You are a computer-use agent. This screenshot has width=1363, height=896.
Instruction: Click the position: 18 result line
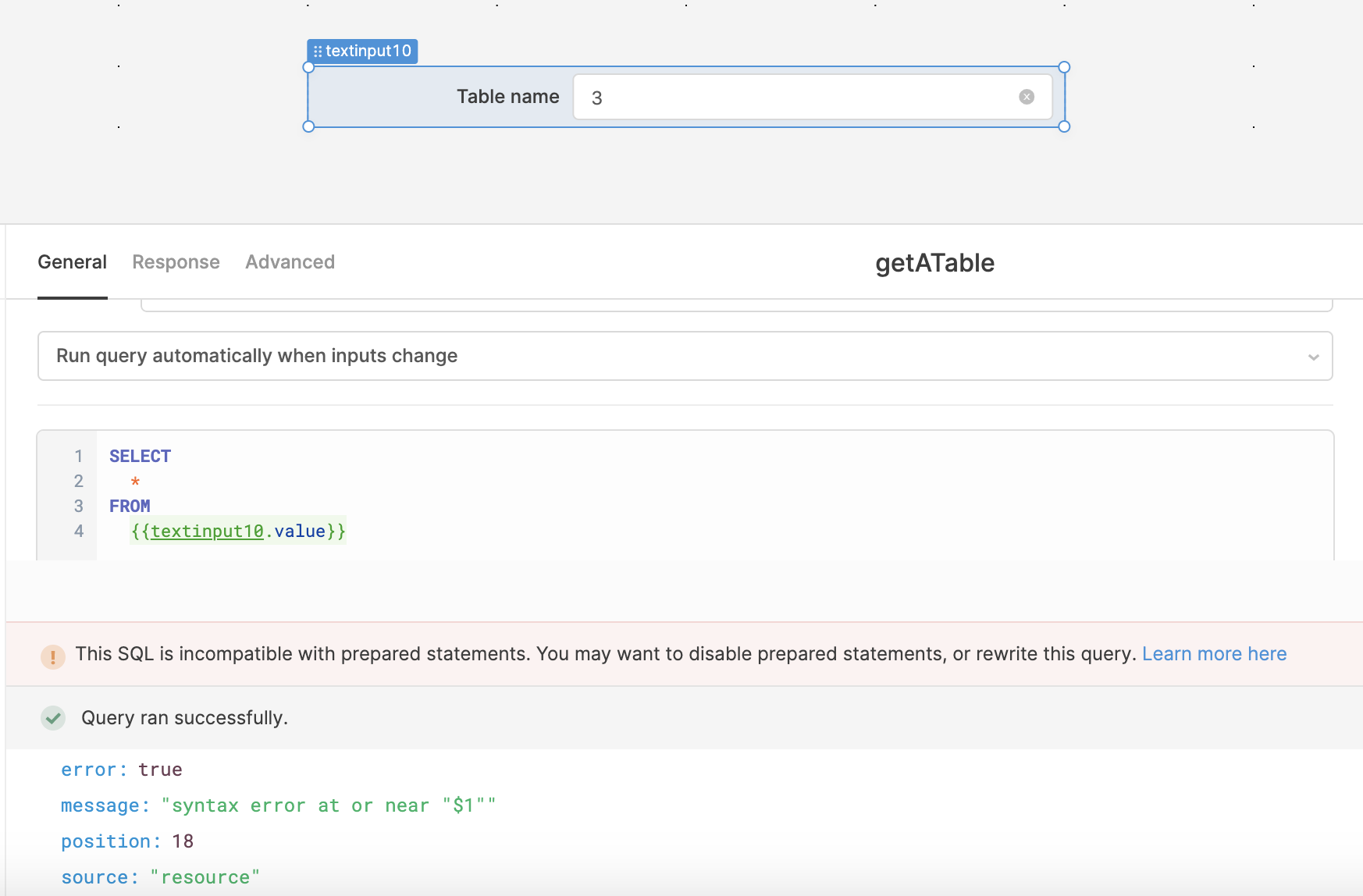pos(127,841)
